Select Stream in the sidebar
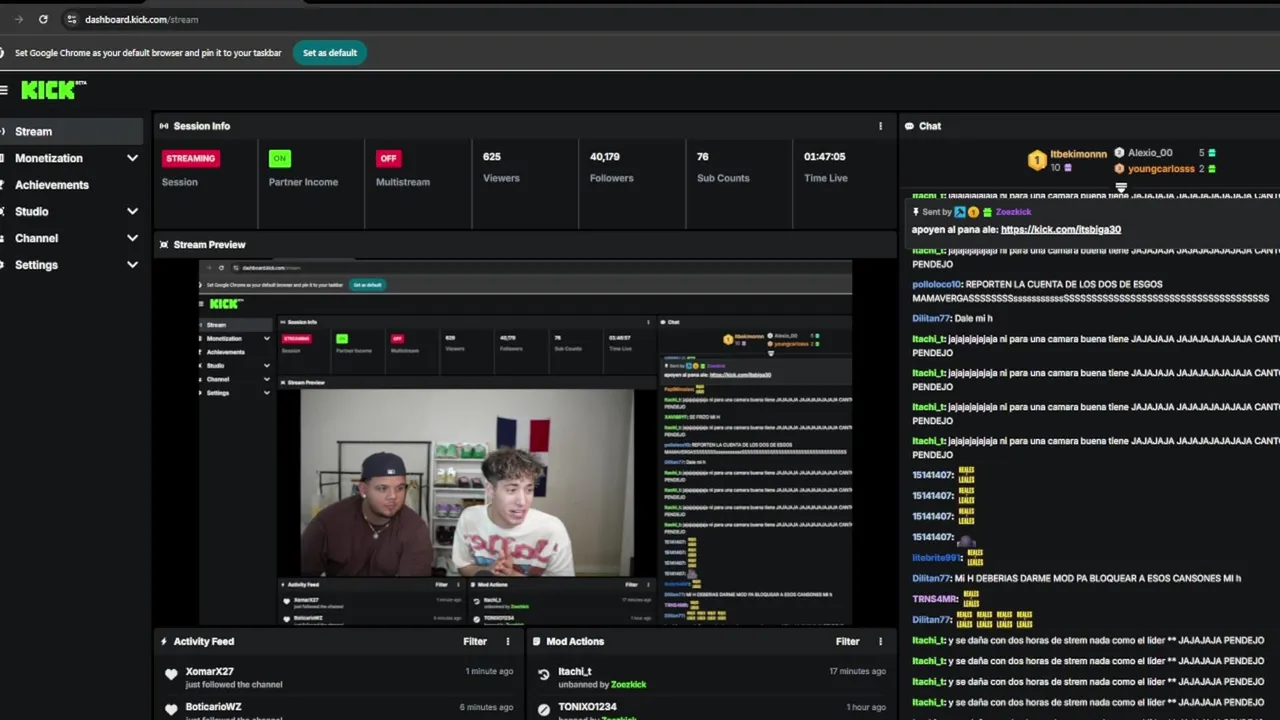This screenshot has height=720, width=1280. (x=71, y=131)
